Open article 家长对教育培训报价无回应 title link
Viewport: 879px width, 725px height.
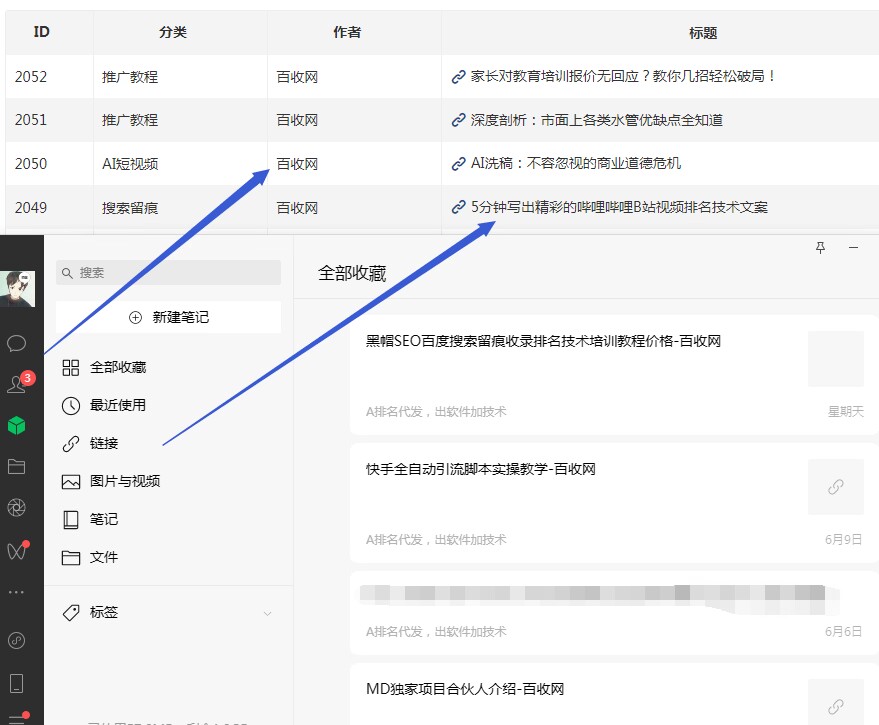coord(622,76)
